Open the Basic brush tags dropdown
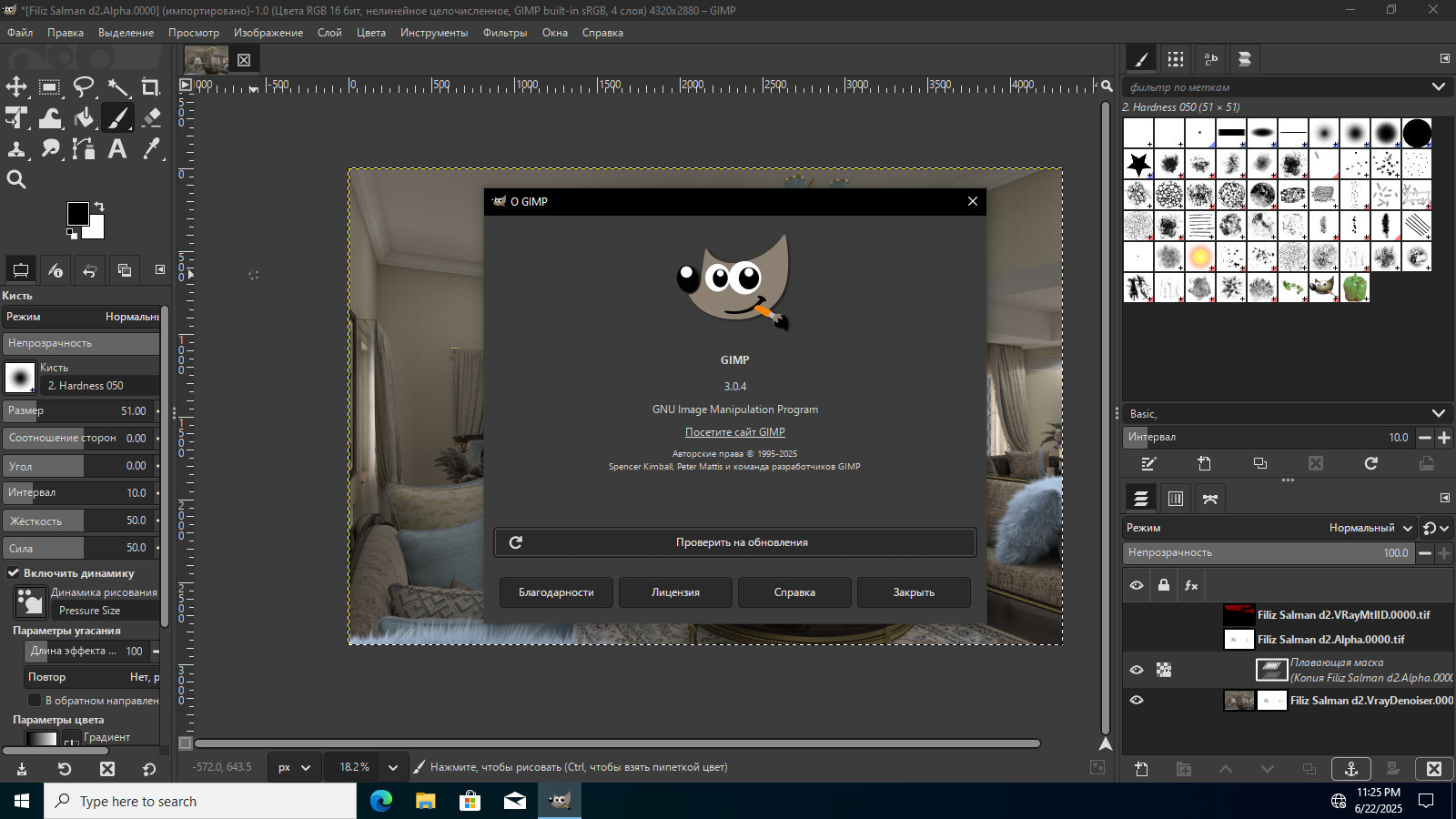 point(1438,413)
